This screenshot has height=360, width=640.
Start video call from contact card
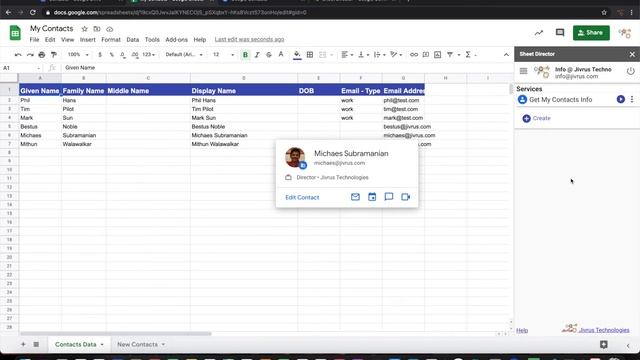click(x=405, y=197)
